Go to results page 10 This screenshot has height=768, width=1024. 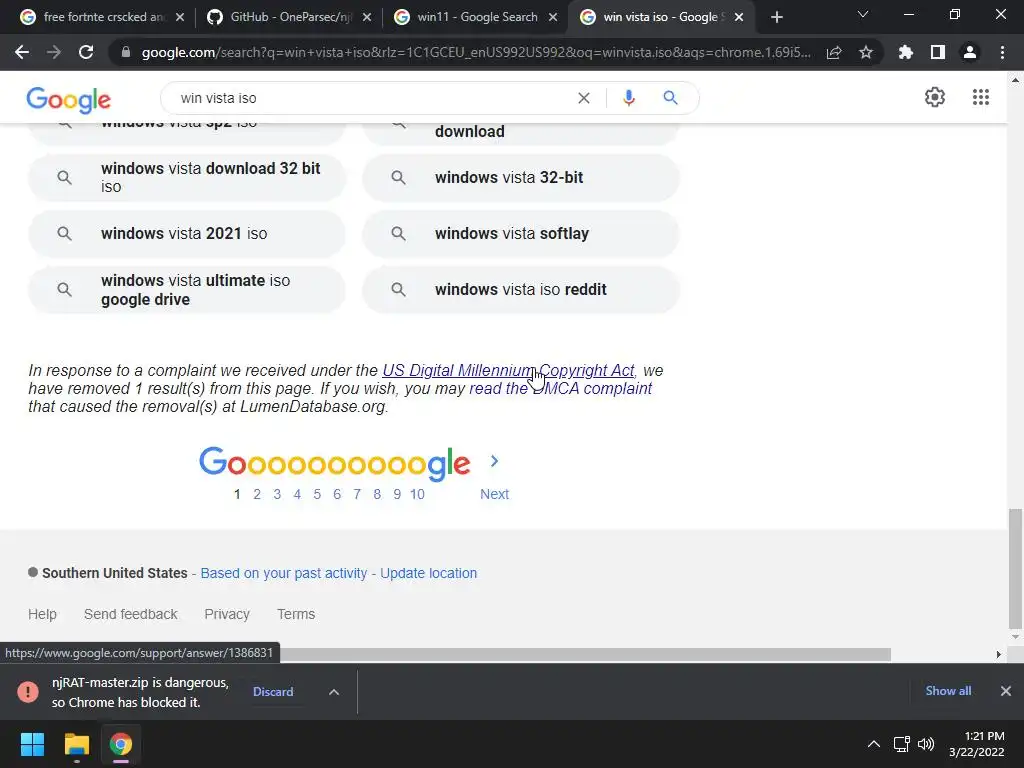417,494
